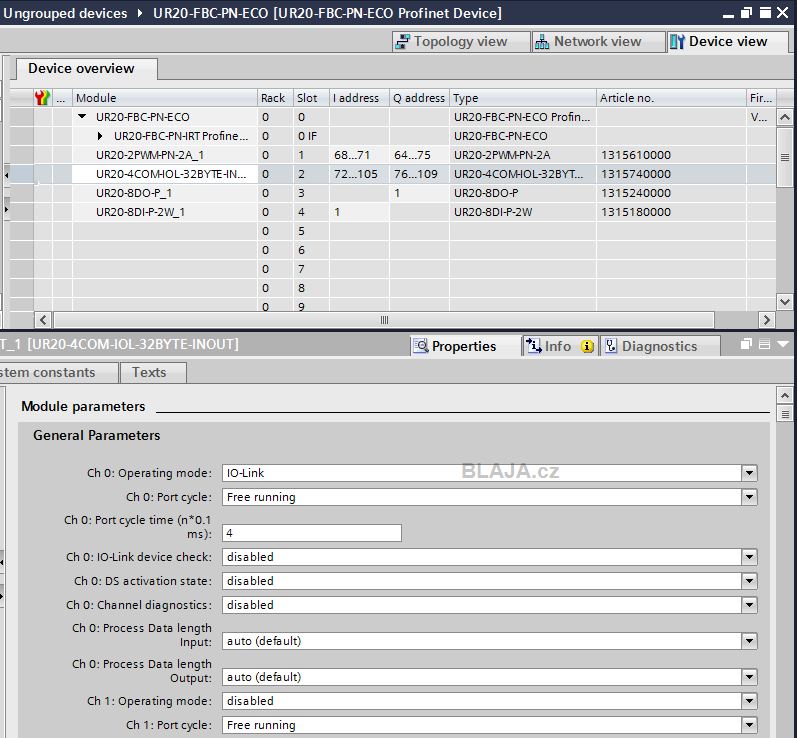Open Ch 0 IO-Link device check dropdown
This screenshot has width=797, height=738.
coord(749,557)
